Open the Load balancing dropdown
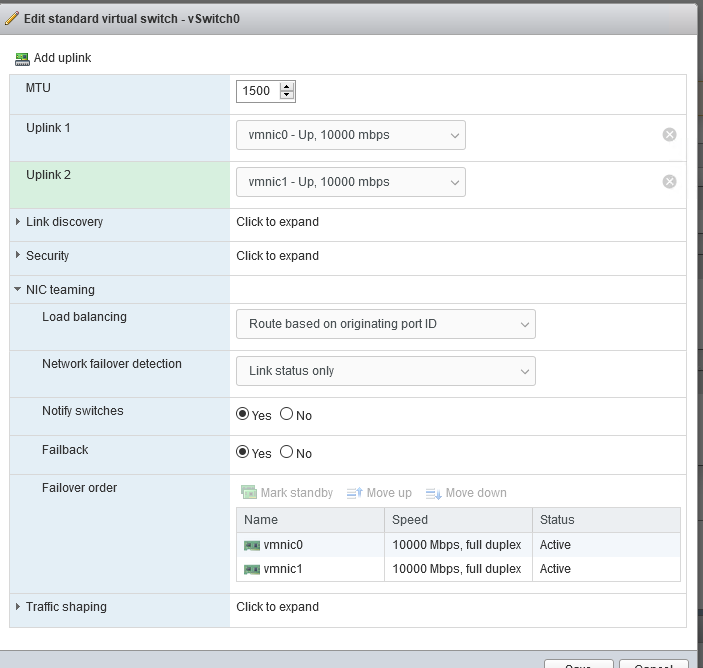 click(385, 324)
